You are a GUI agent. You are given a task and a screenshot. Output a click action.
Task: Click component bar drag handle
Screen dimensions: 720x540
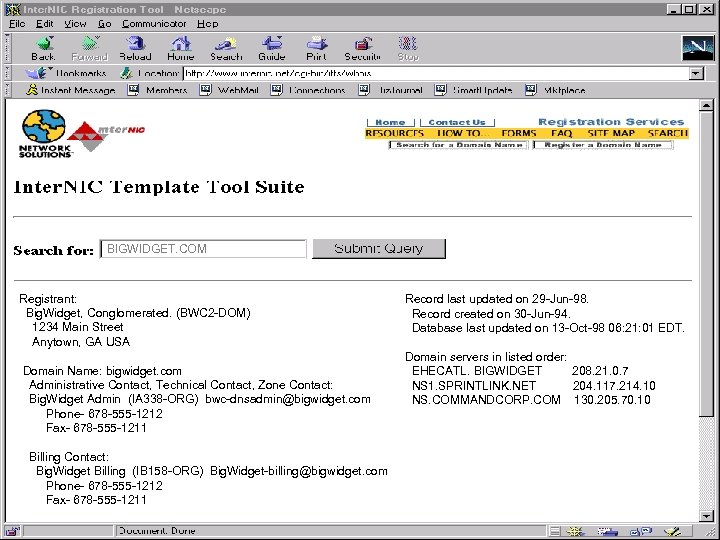(x=555, y=532)
